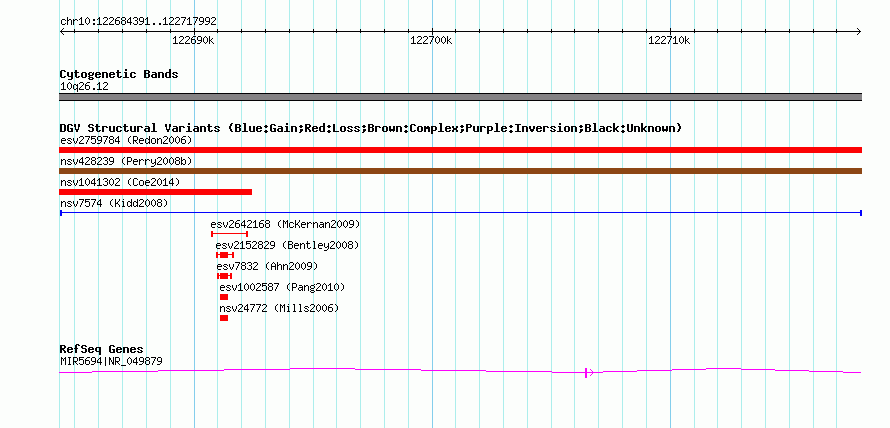Screen dimensions: 890x428
Task: Select the red esv2759784 loss variant bar
Action: pyautogui.click(x=460, y=150)
